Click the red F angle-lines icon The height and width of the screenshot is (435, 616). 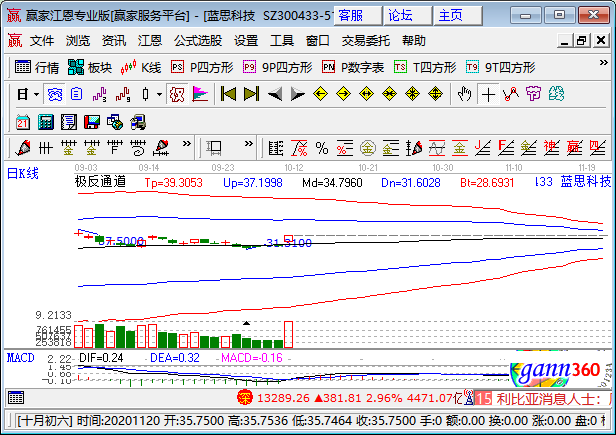(x=506, y=148)
